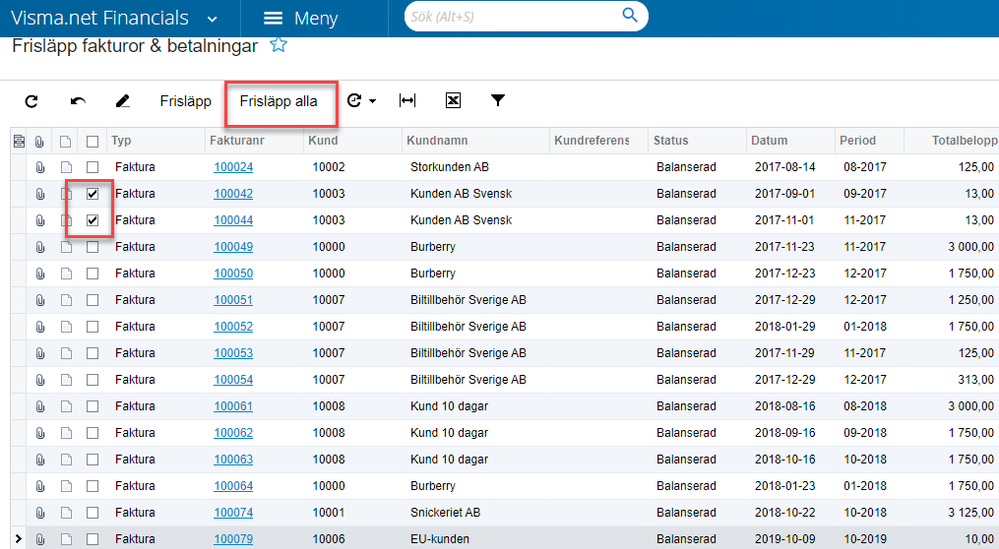
Task: Click the fit columns width icon
Action: [407, 101]
